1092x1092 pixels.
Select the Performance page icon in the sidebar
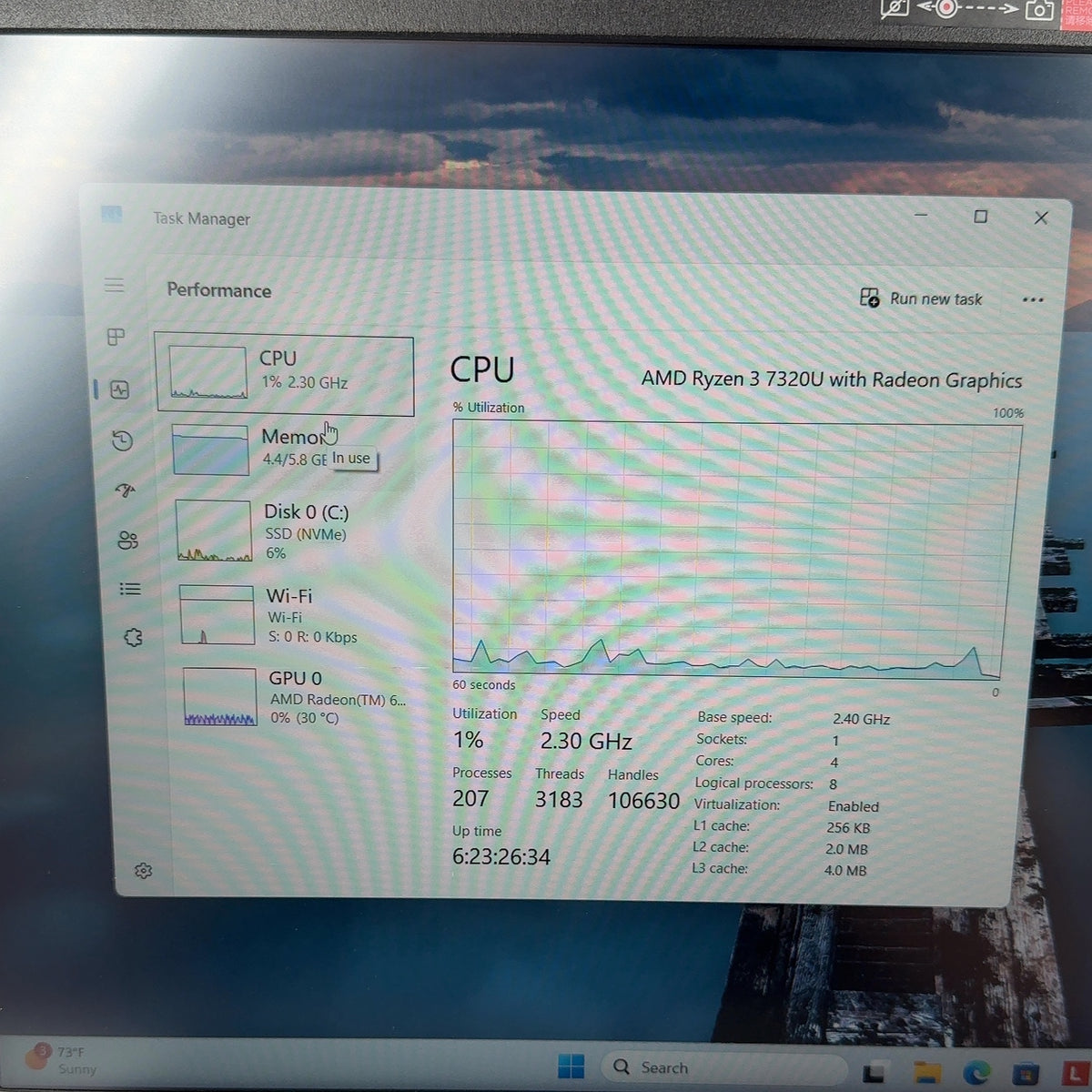point(119,389)
